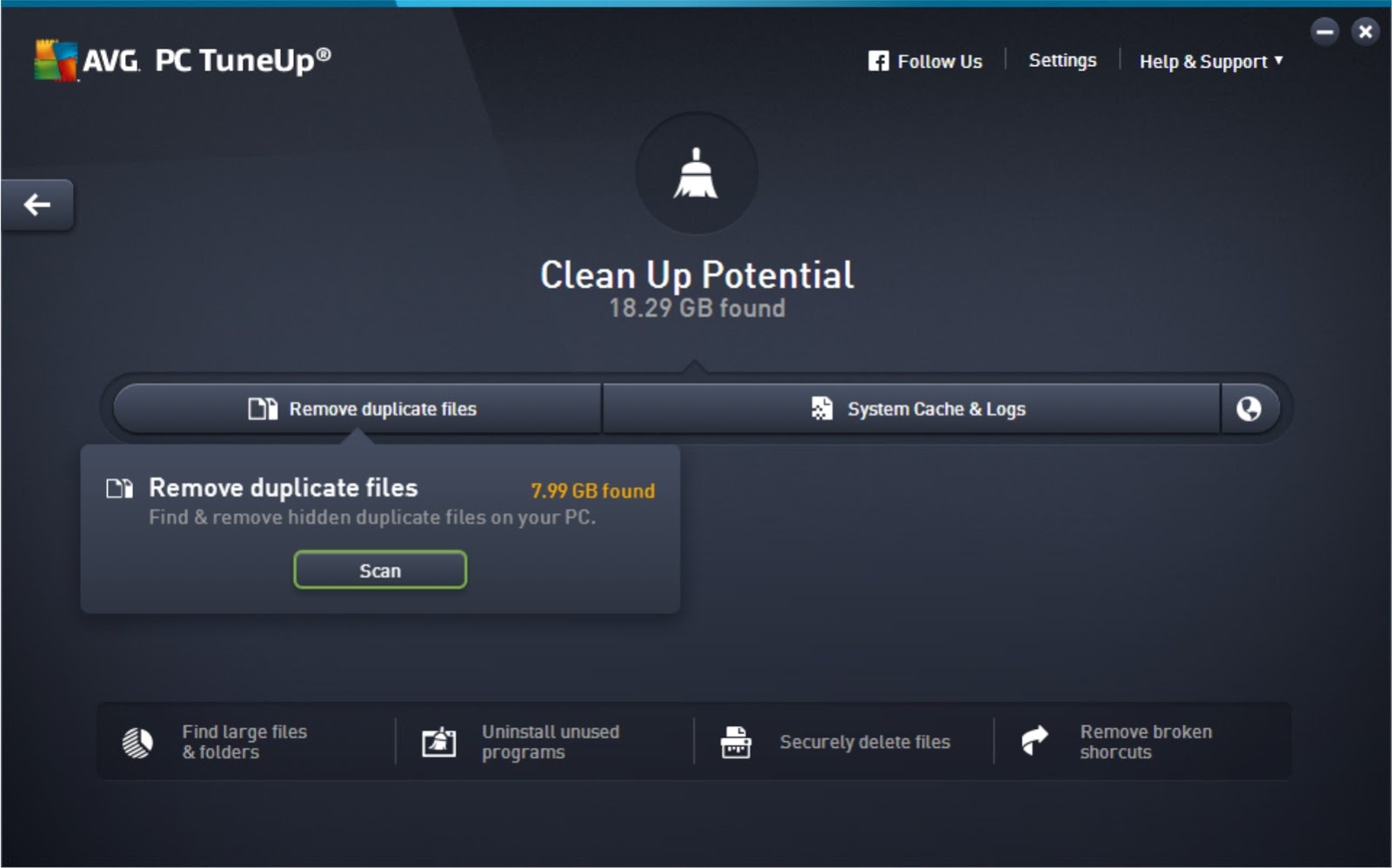Open the browser data globe icon

(x=1248, y=409)
